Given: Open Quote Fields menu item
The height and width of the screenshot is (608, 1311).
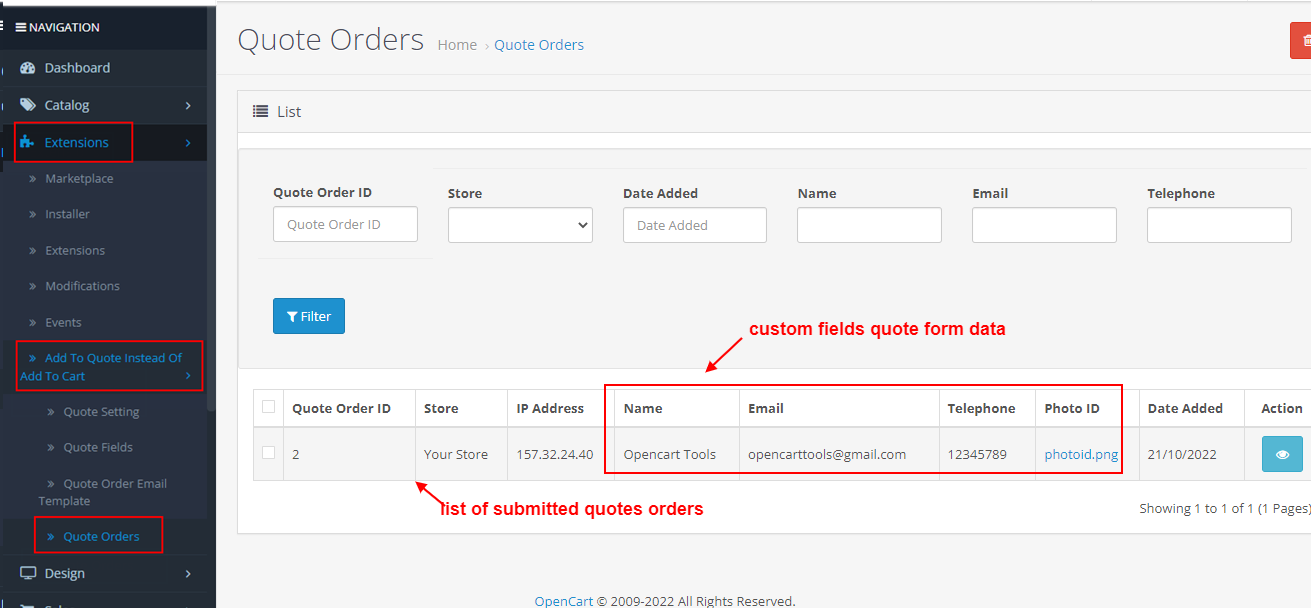Looking at the screenshot, I should click(97, 447).
